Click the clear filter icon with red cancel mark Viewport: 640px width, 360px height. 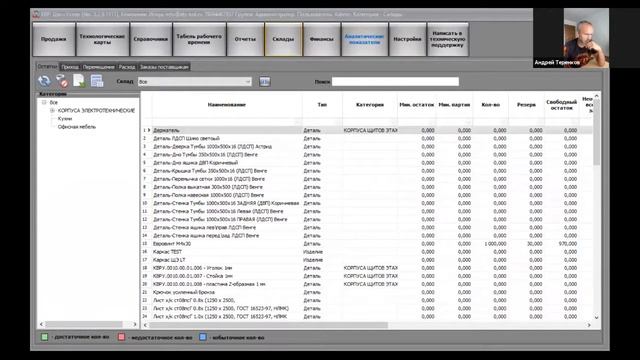pyautogui.click(x=62, y=81)
